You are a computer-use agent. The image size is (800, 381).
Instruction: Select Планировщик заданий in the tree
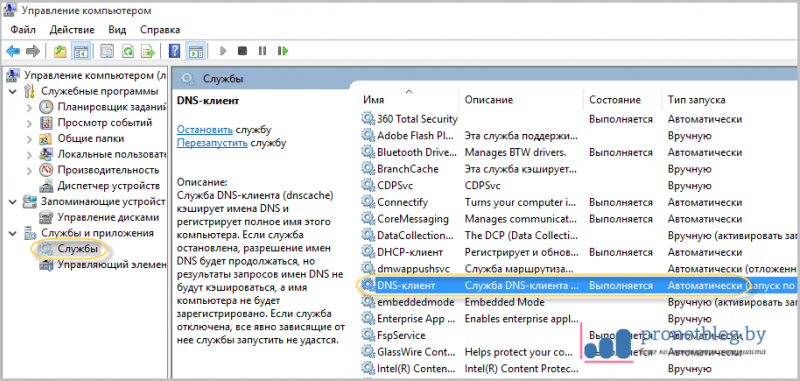[x=112, y=107]
